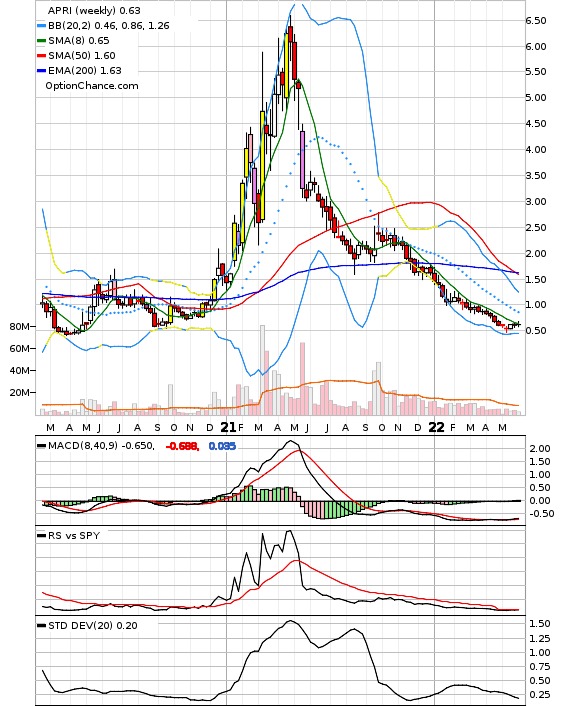Image resolution: width=566 pixels, height=706 pixels.
Task: Click the dark blue EMA(200) legend swatch
Action: pyautogui.click(x=41, y=71)
